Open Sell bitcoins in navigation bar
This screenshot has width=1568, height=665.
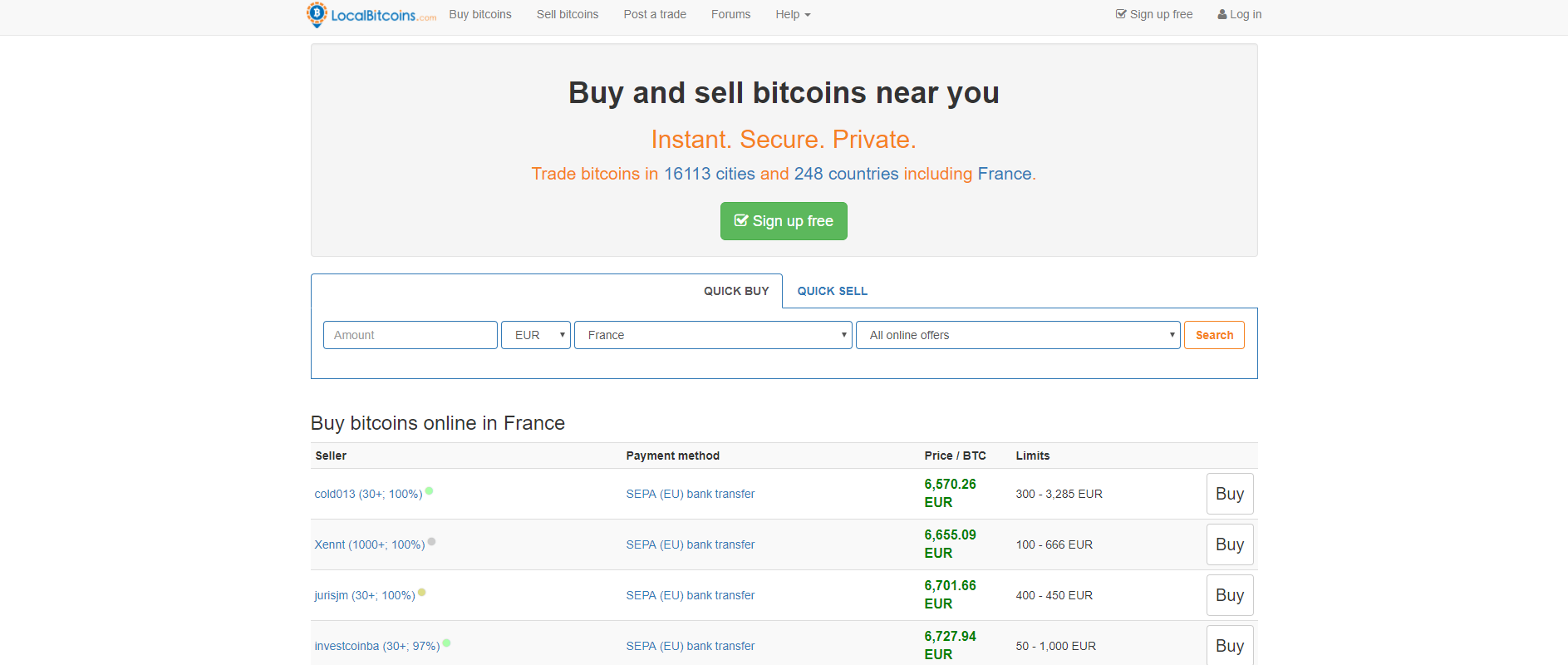coord(568,14)
